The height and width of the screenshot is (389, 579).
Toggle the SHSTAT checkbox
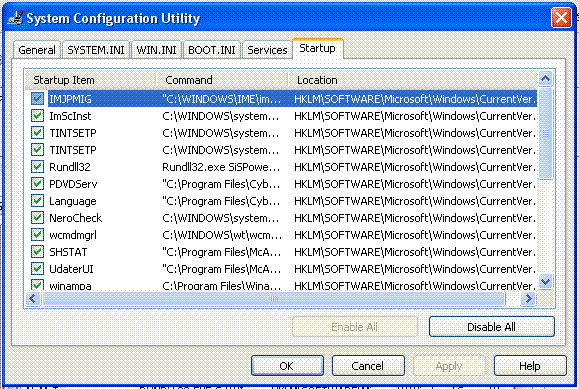tap(37, 252)
